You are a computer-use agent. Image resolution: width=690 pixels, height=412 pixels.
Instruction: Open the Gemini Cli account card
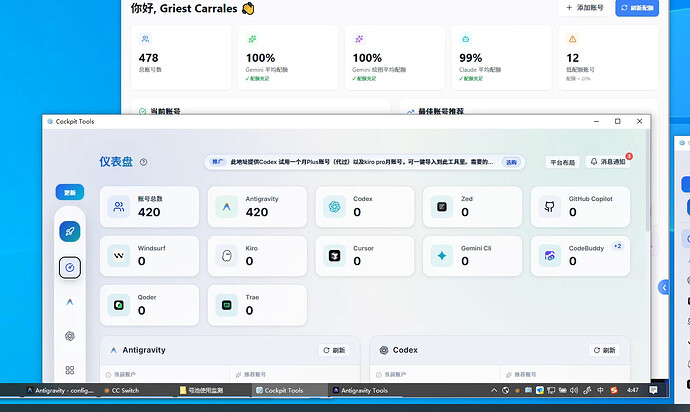coord(473,256)
